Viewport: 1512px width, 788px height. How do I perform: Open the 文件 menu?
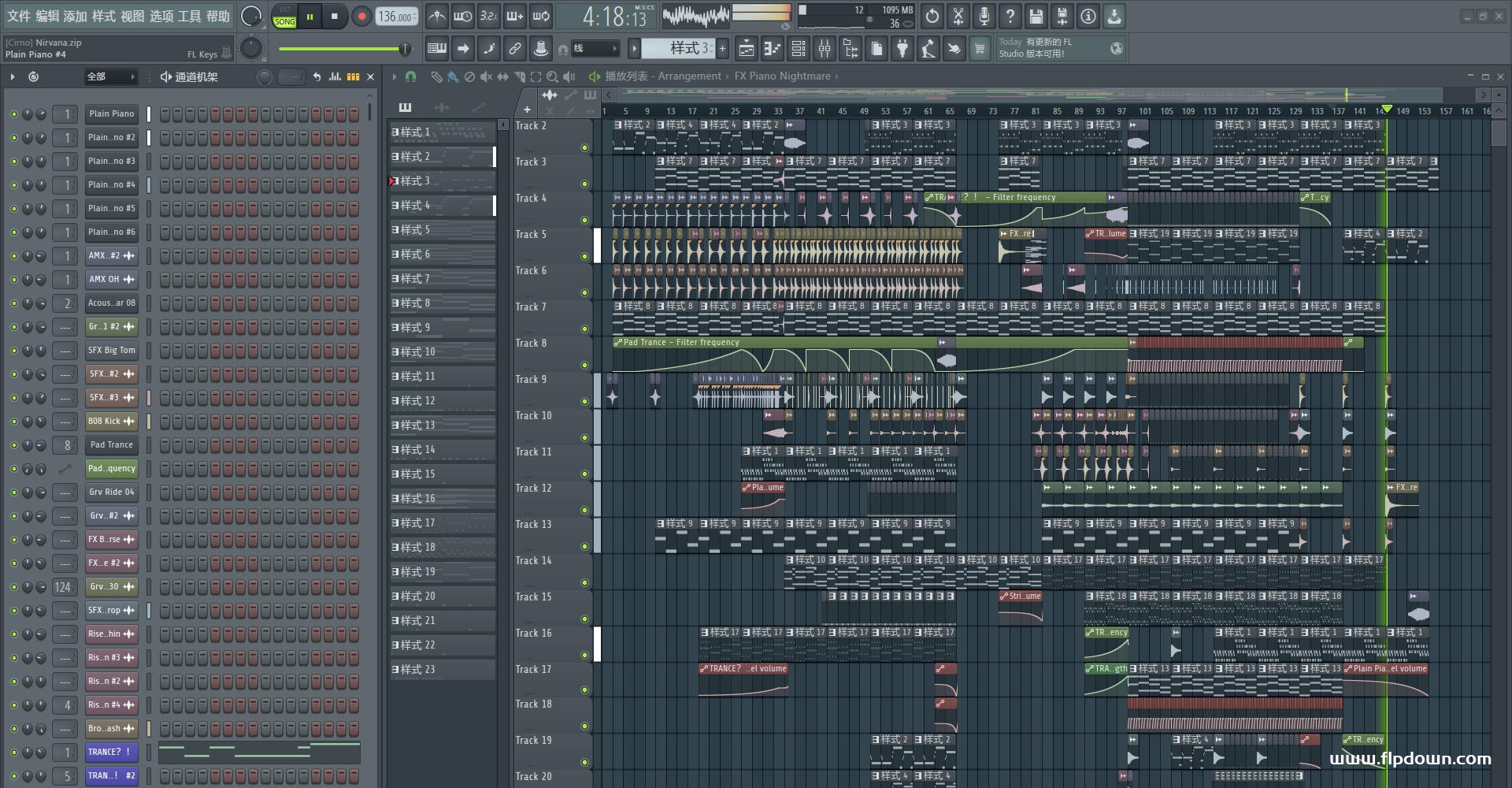[19, 16]
